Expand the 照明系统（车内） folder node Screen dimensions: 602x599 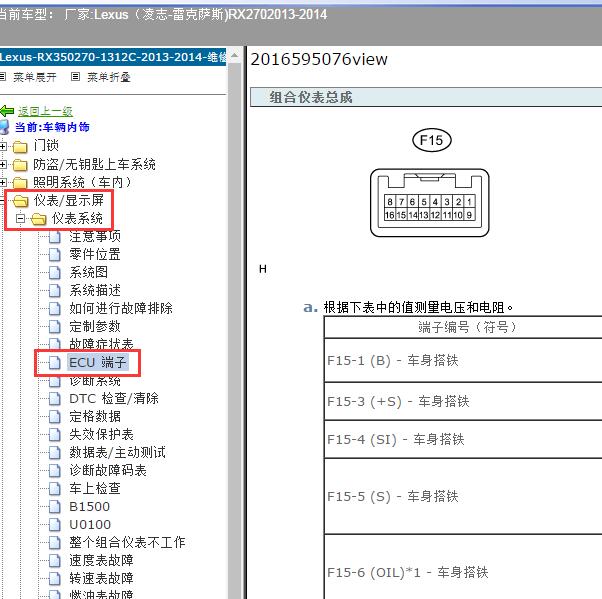[3, 182]
